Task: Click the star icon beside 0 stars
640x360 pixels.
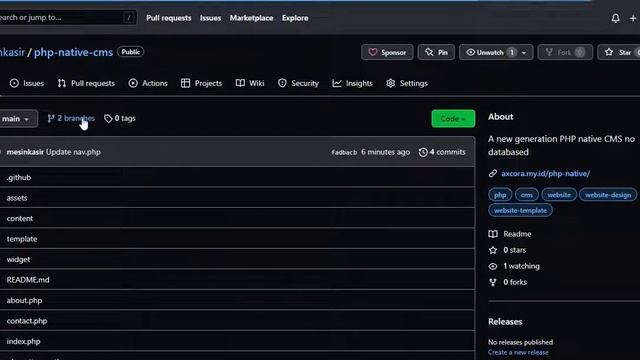Action: 493,250
